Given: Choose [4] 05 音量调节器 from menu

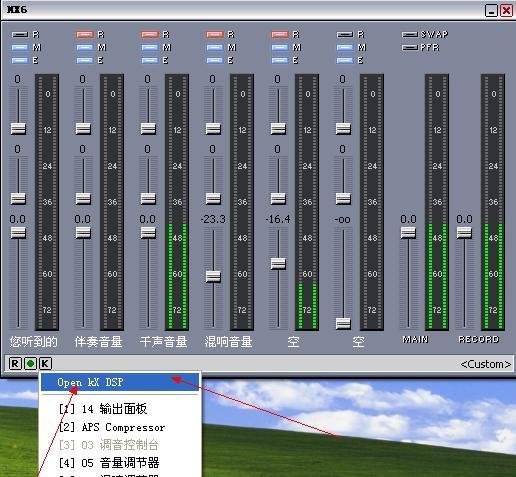Looking at the screenshot, I should coord(120,463).
